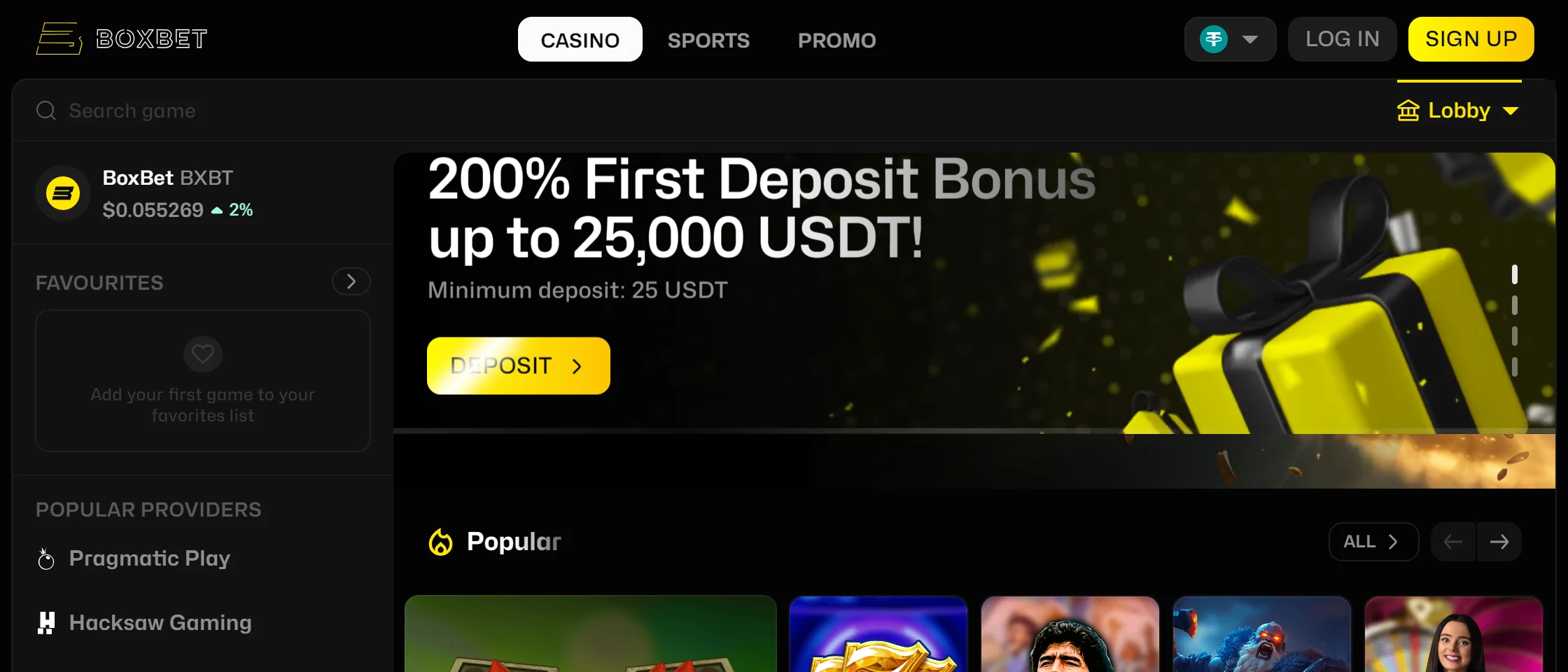Expand the Lobby dropdown menu
Viewport: 1568px width, 672px height.
pos(1458,111)
